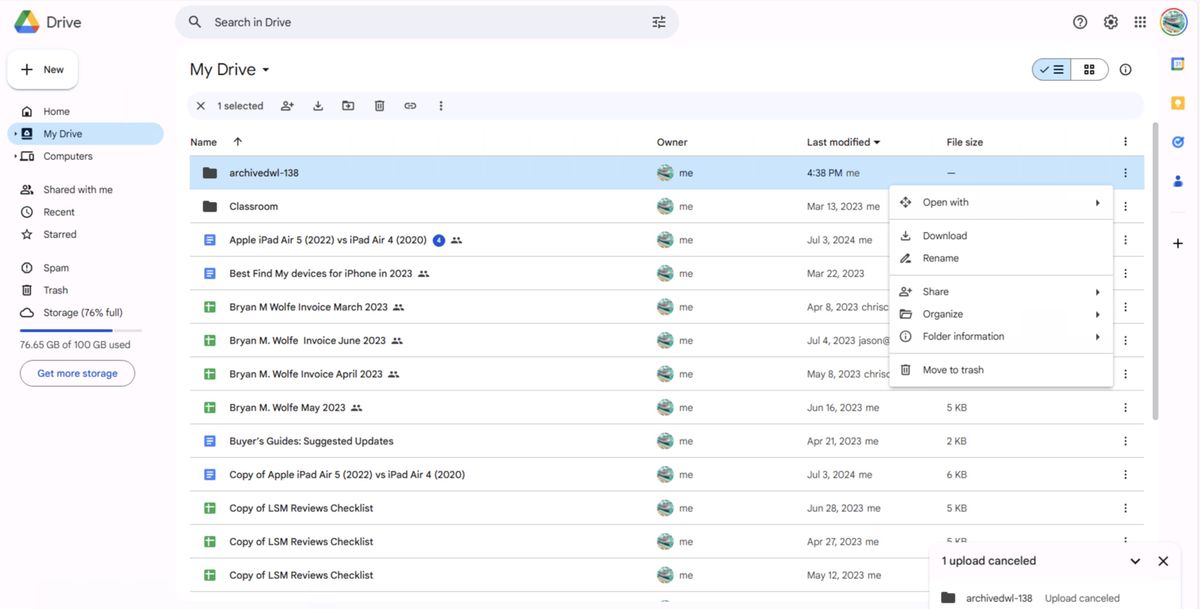
Task: Open Google Calendar side panel
Action: coord(1177,63)
